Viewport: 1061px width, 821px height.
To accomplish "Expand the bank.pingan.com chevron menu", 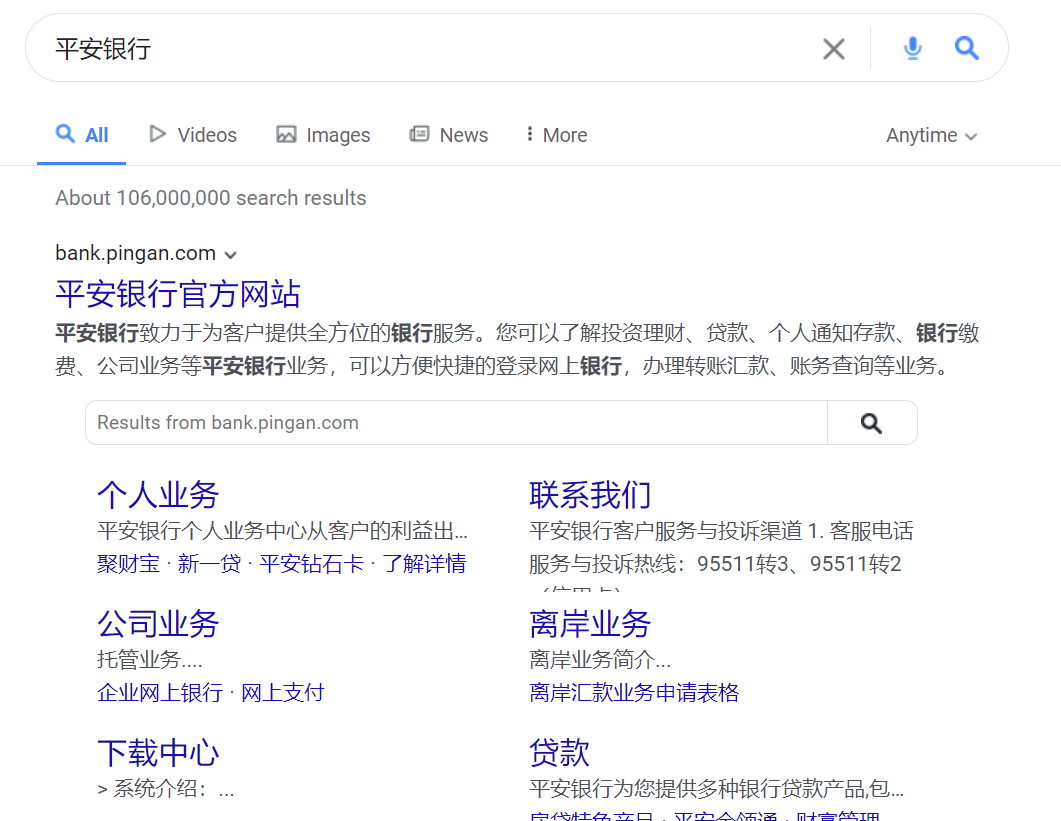I will [231, 254].
